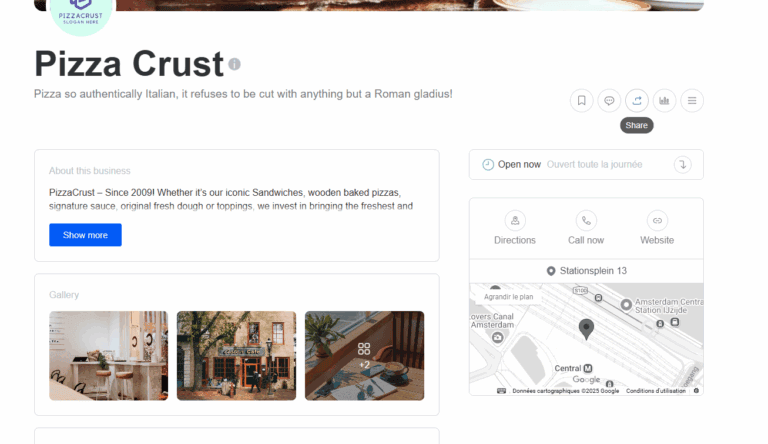
Task: Open the gallery photo of the café storefront
Action: pyautogui.click(x=236, y=356)
